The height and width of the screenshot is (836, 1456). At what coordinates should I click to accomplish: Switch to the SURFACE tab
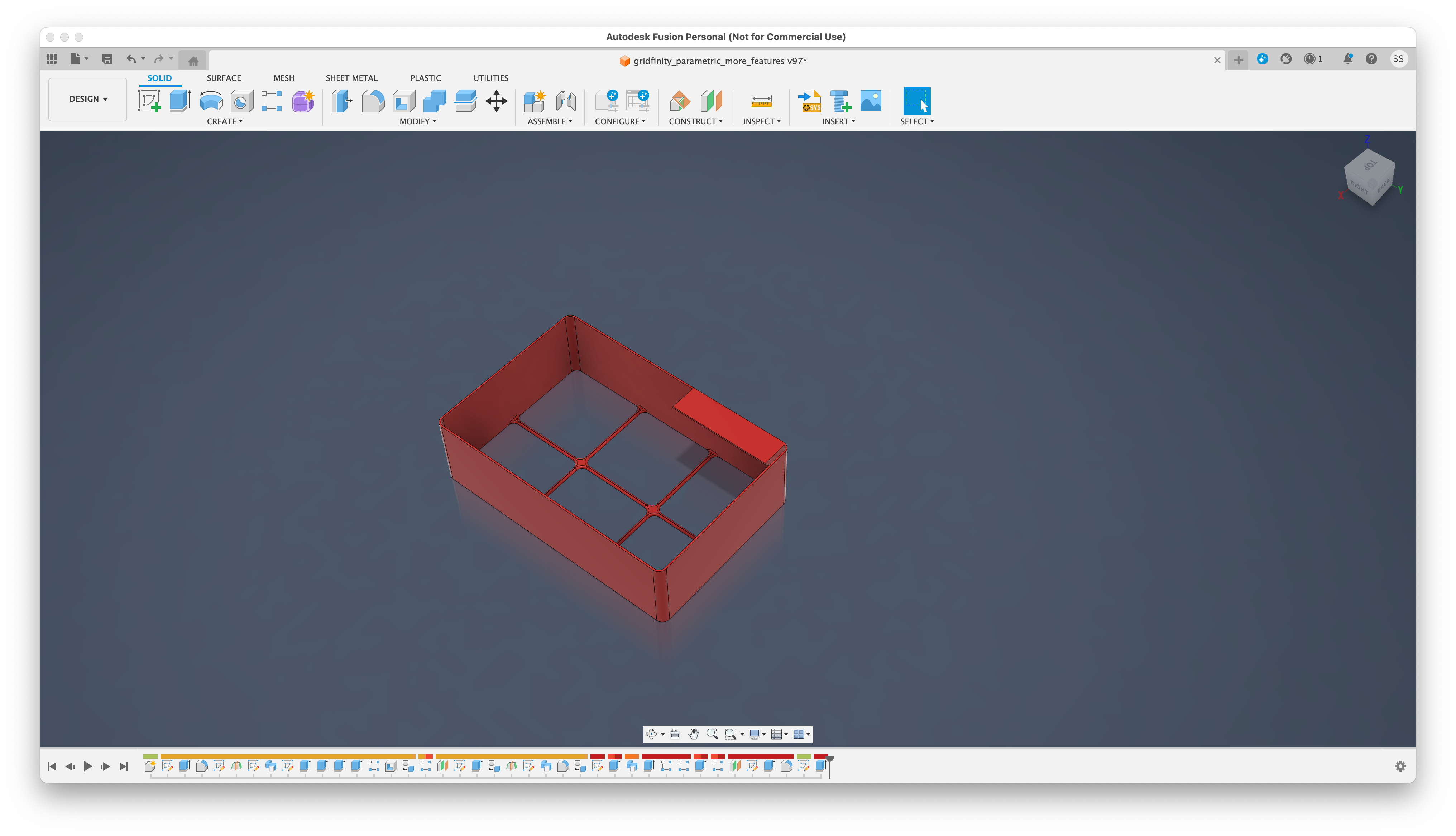point(224,78)
